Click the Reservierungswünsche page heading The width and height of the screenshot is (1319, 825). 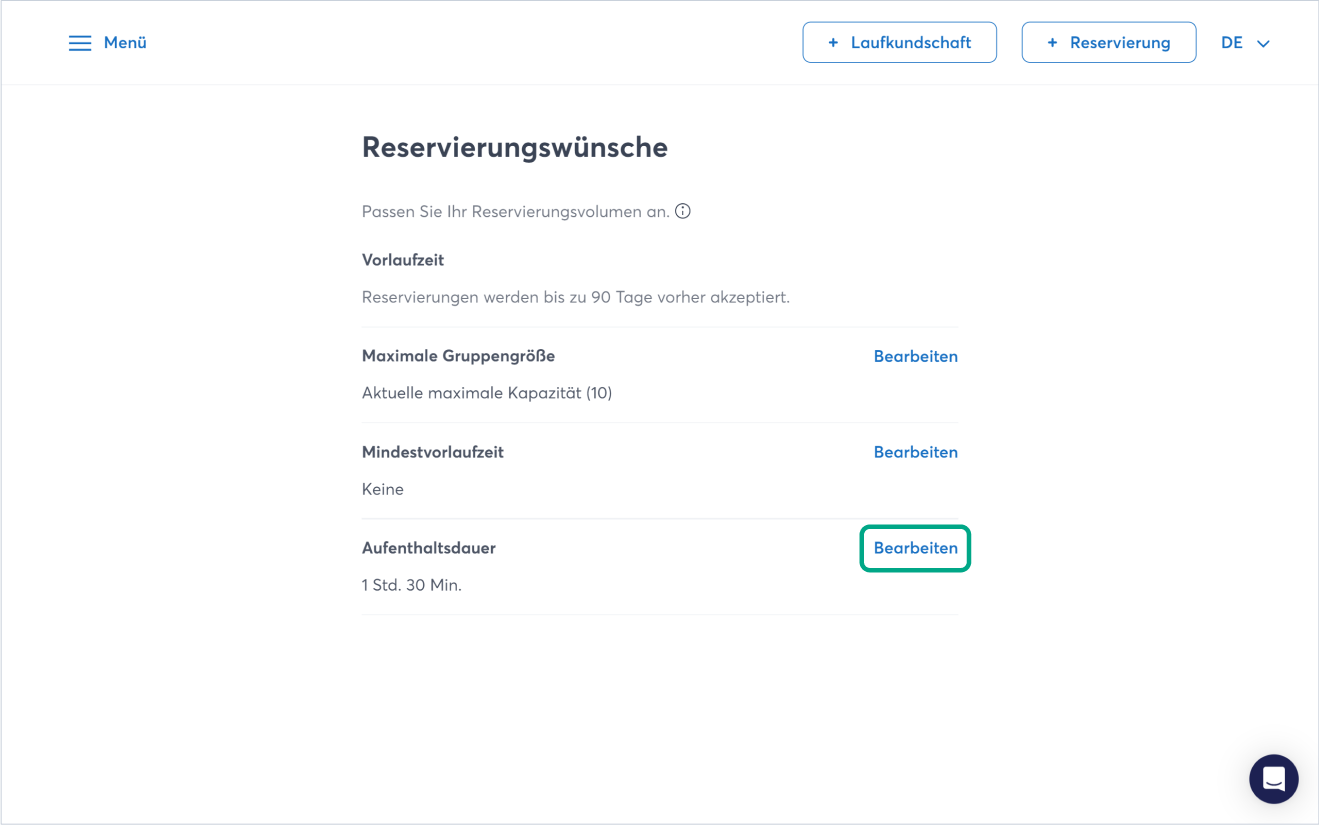click(514, 148)
